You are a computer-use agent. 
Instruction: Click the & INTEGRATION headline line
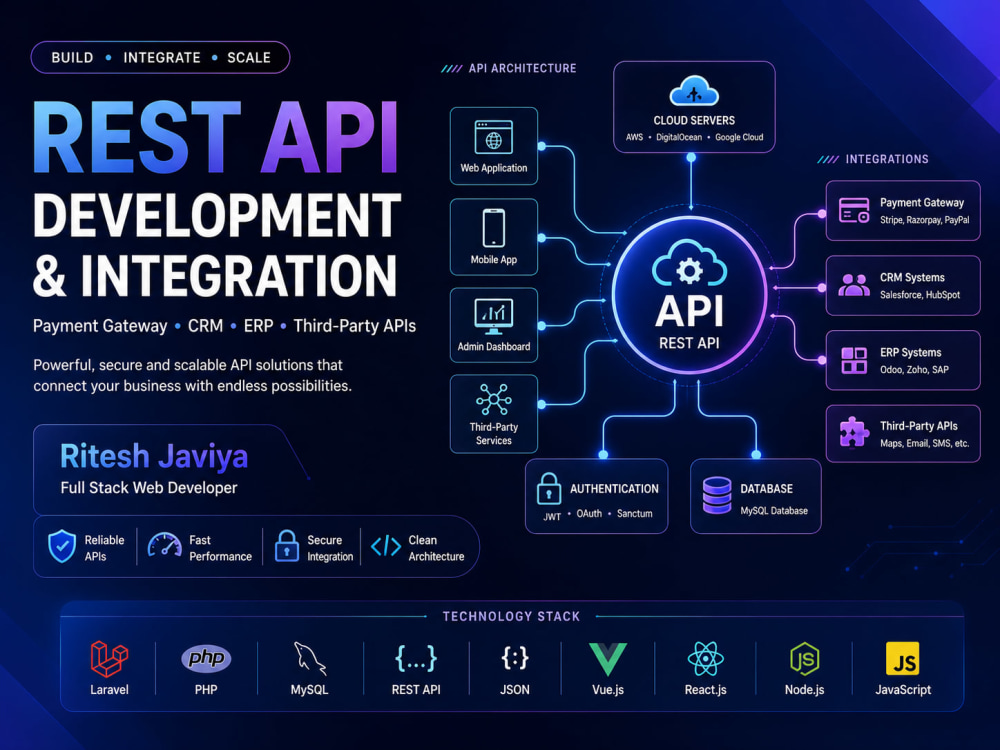click(x=216, y=276)
